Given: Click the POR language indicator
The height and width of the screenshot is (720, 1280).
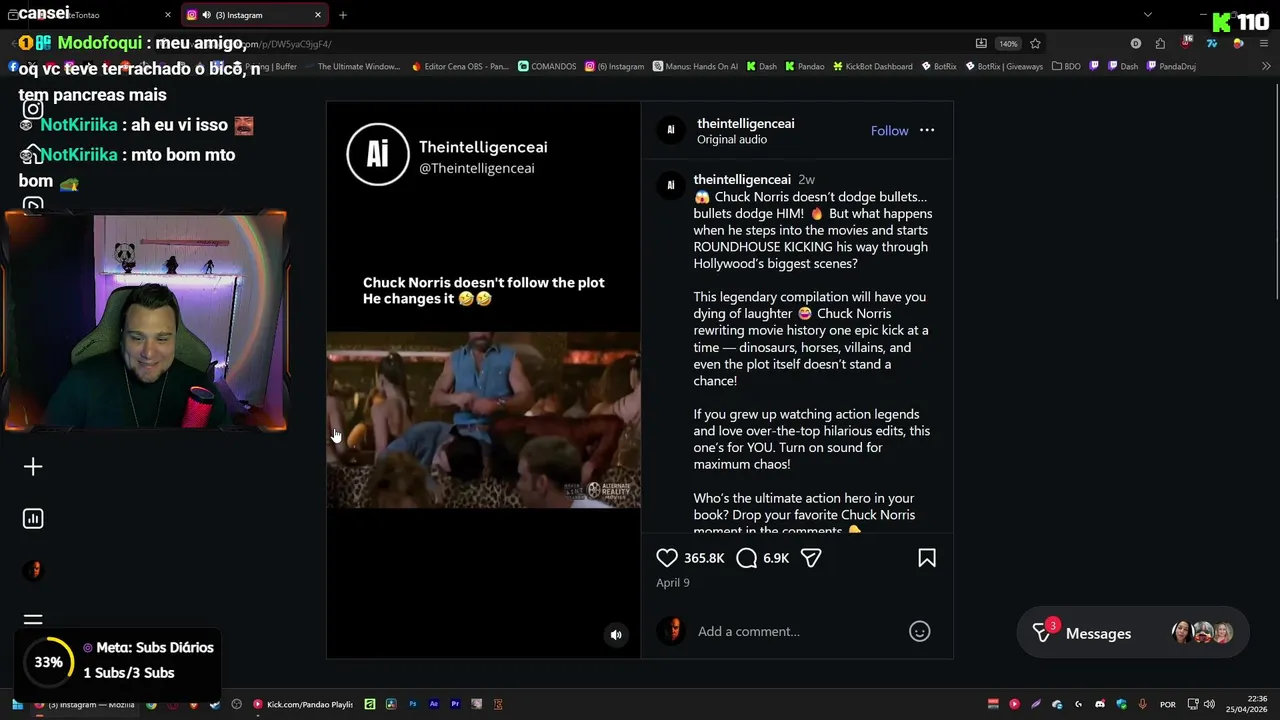Looking at the screenshot, I should tap(1168, 704).
